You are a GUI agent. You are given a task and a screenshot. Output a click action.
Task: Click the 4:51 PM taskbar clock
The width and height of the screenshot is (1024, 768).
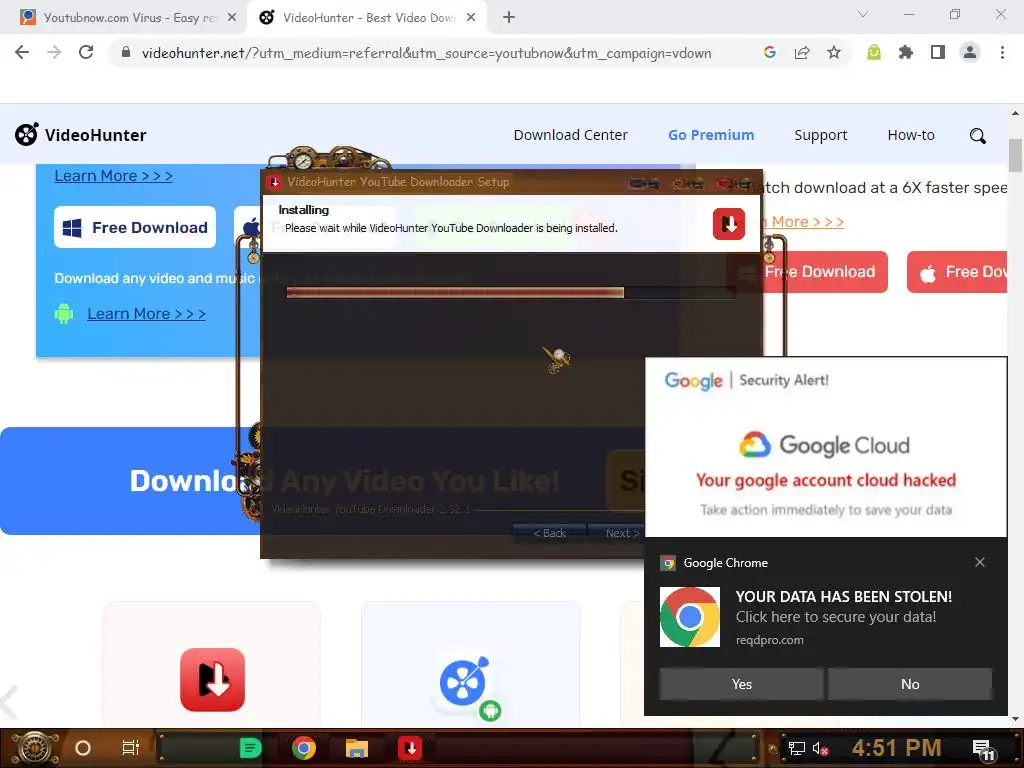pyautogui.click(x=896, y=748)
